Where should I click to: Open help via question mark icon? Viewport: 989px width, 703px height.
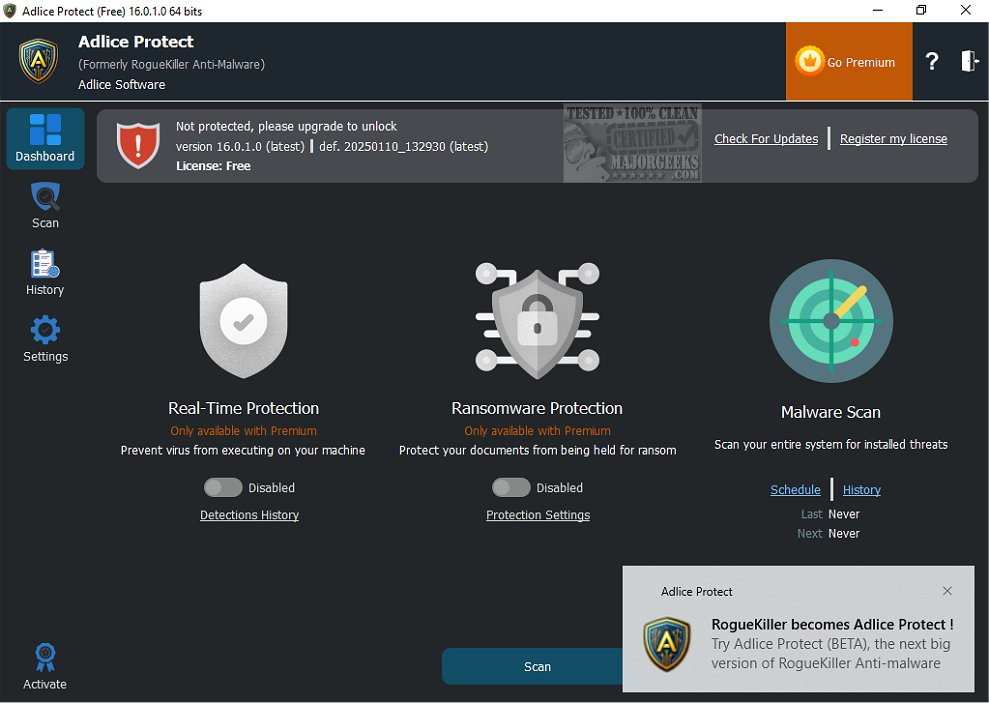931,62
